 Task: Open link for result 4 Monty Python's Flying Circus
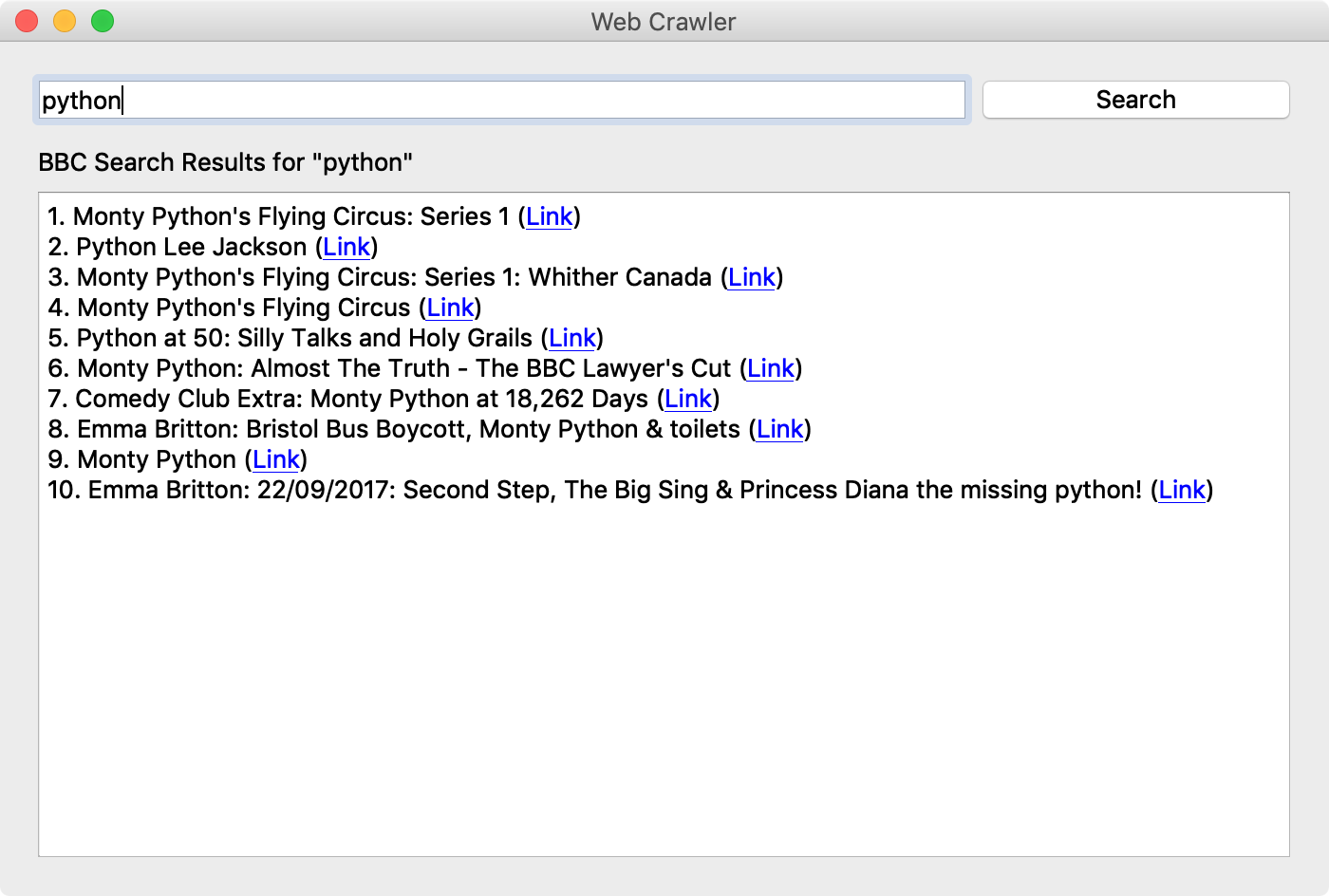pos(450,308)
